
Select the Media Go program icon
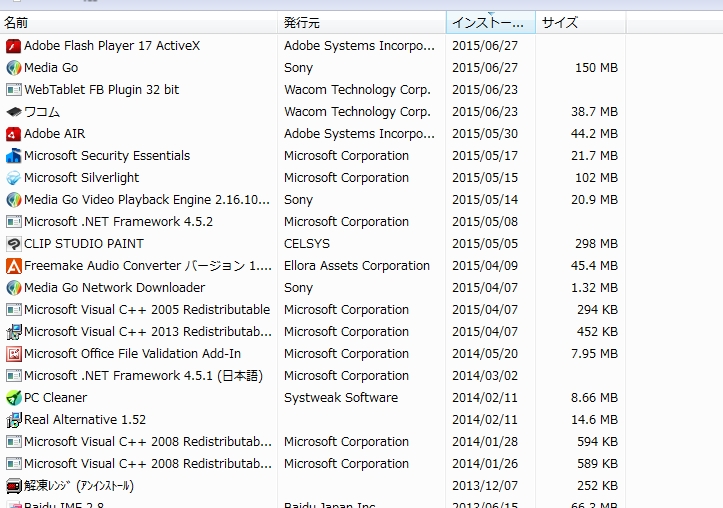(x=14, y=68)
